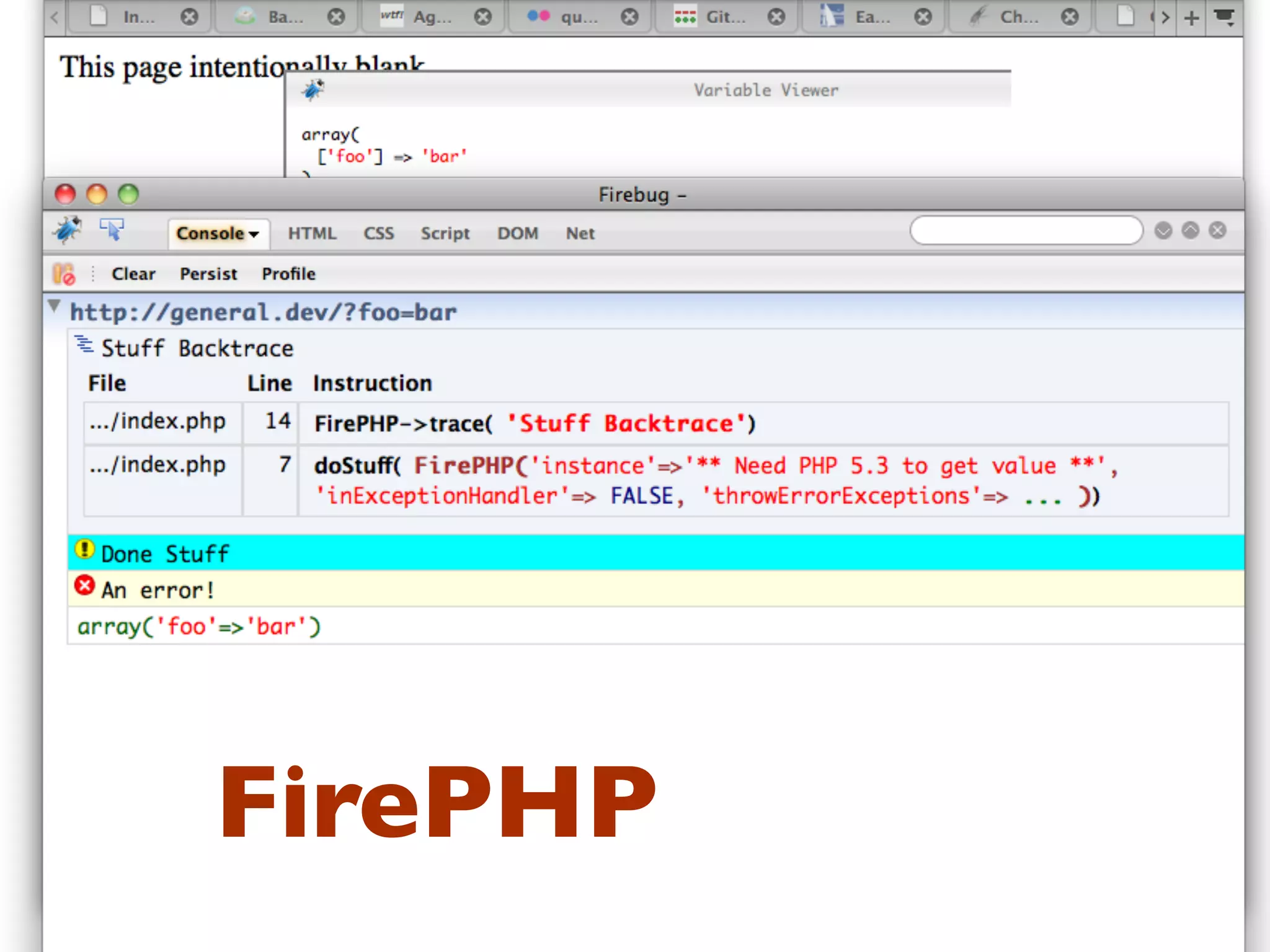Click the Variable Viewer bug icon
This screenshot has width=1270, height=952.
[313, 90]
